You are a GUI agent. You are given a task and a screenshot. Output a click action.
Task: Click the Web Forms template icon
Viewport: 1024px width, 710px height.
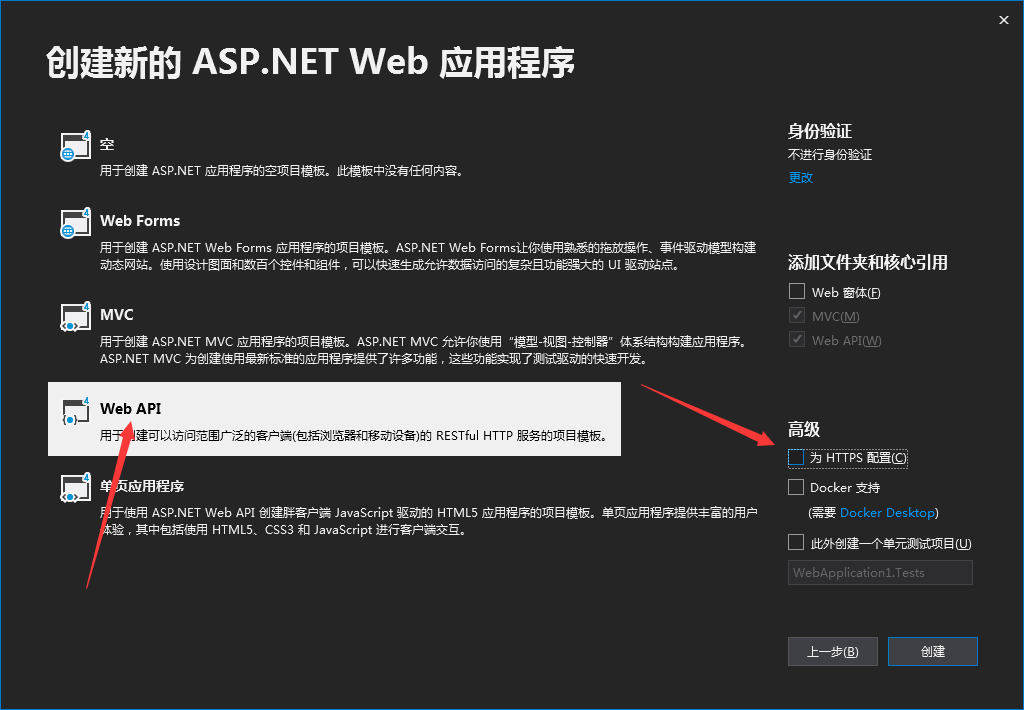[75, 223]
